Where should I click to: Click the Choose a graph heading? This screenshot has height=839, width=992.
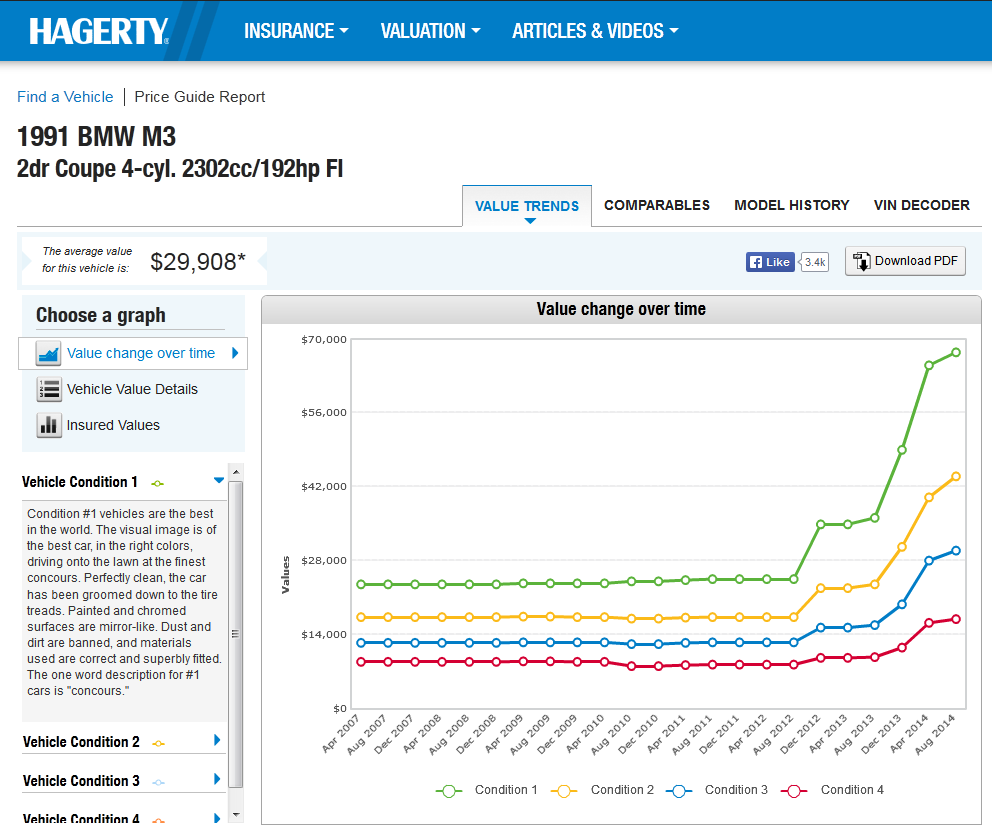coord(101,315)
